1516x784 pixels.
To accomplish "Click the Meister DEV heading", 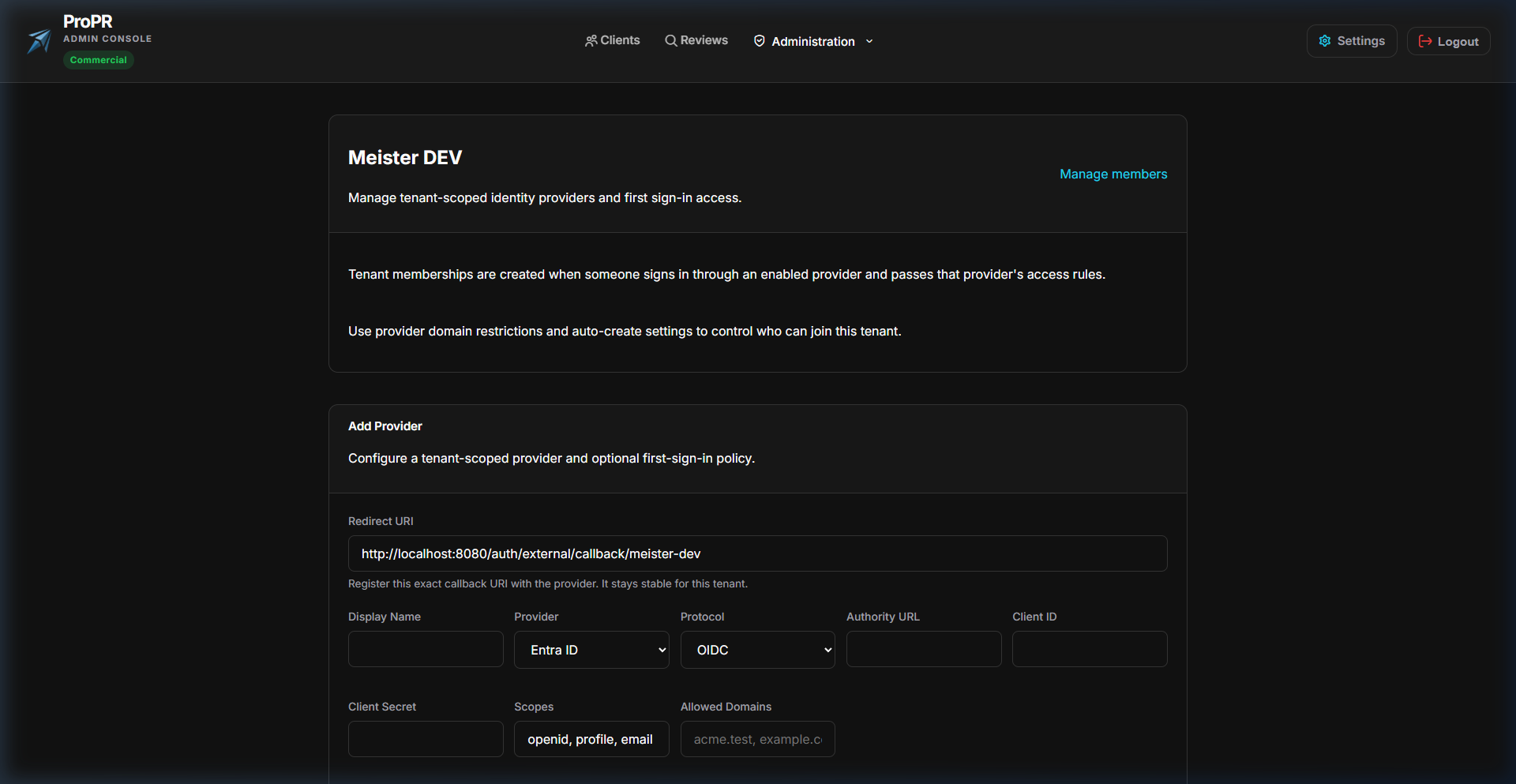I will tap(405, 157).
